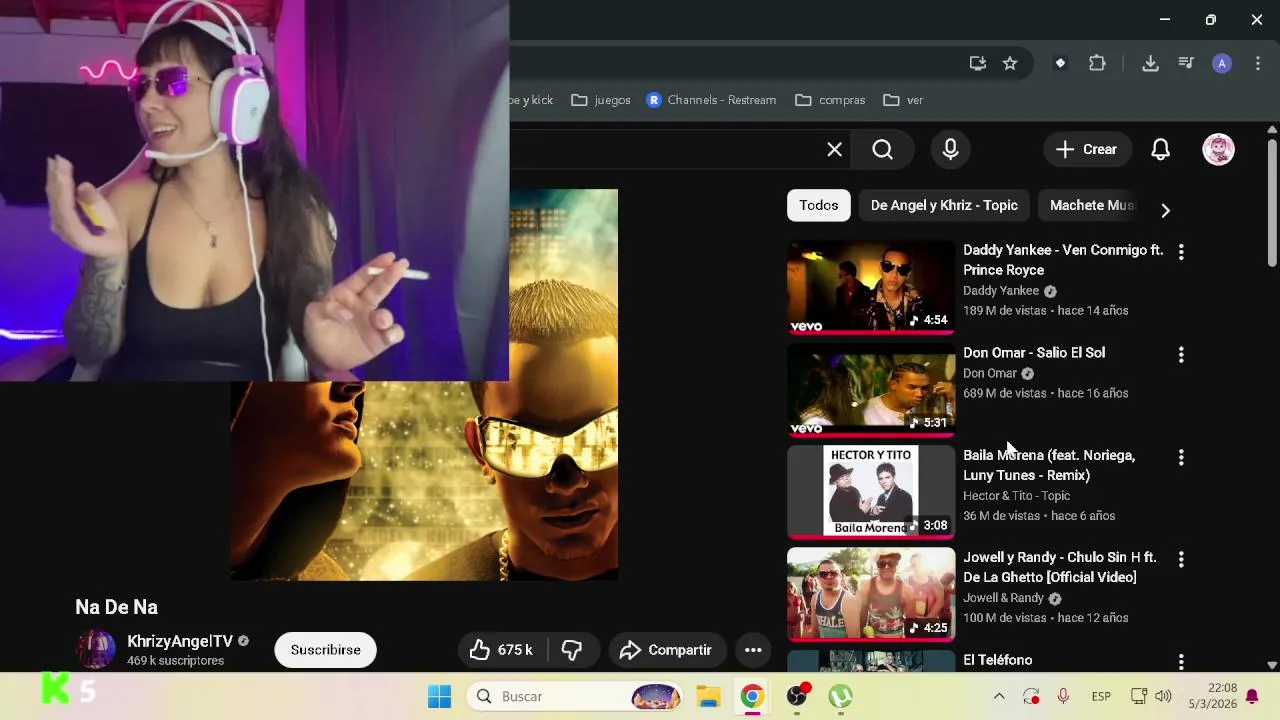Screen dimensions: 1280x720
Task: Open Baila Morena Hector y Tito thumbnail
Action: coord(871,492)
